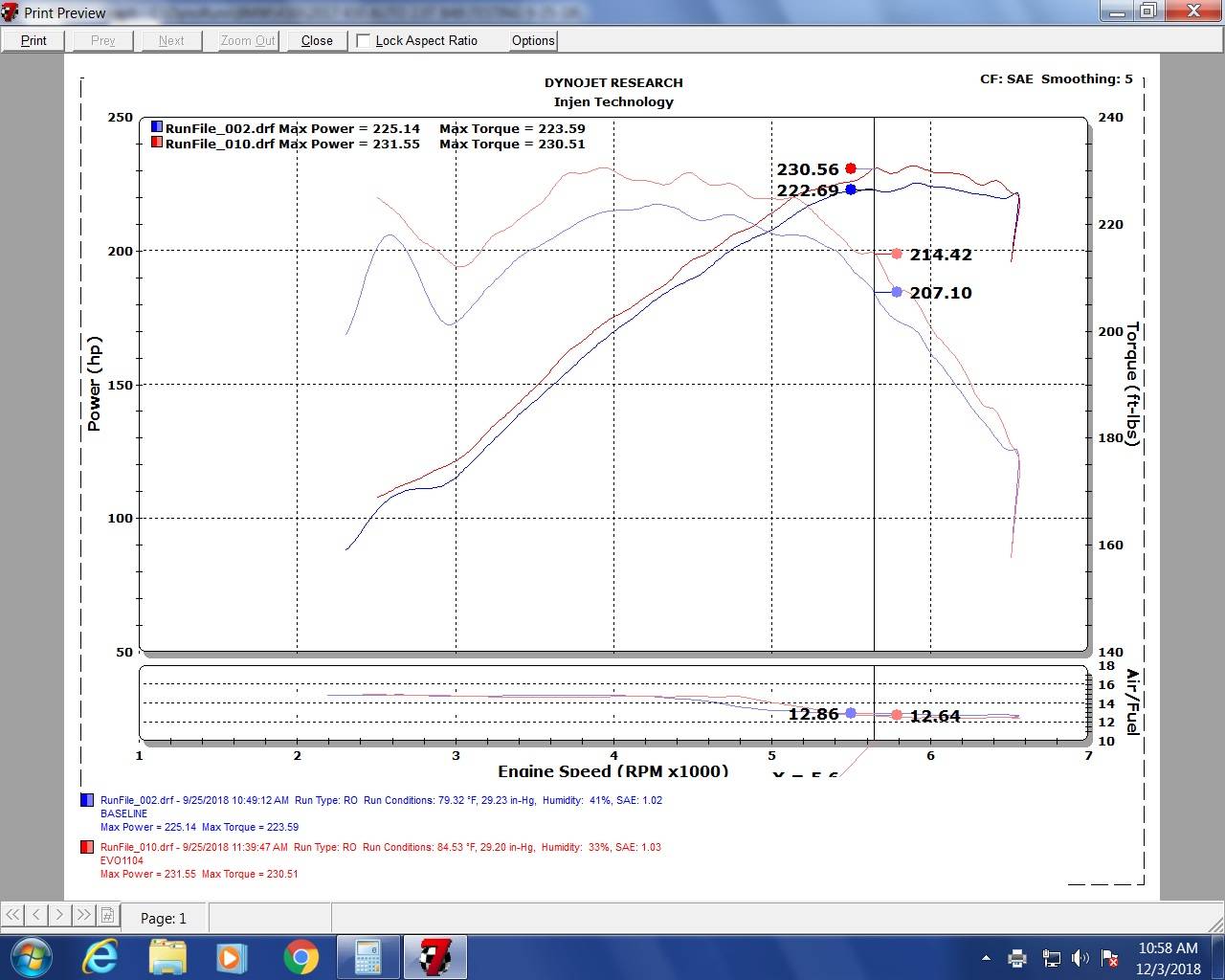
Task: Expand hidden system tray icons
Action: (x=988, y=958)
